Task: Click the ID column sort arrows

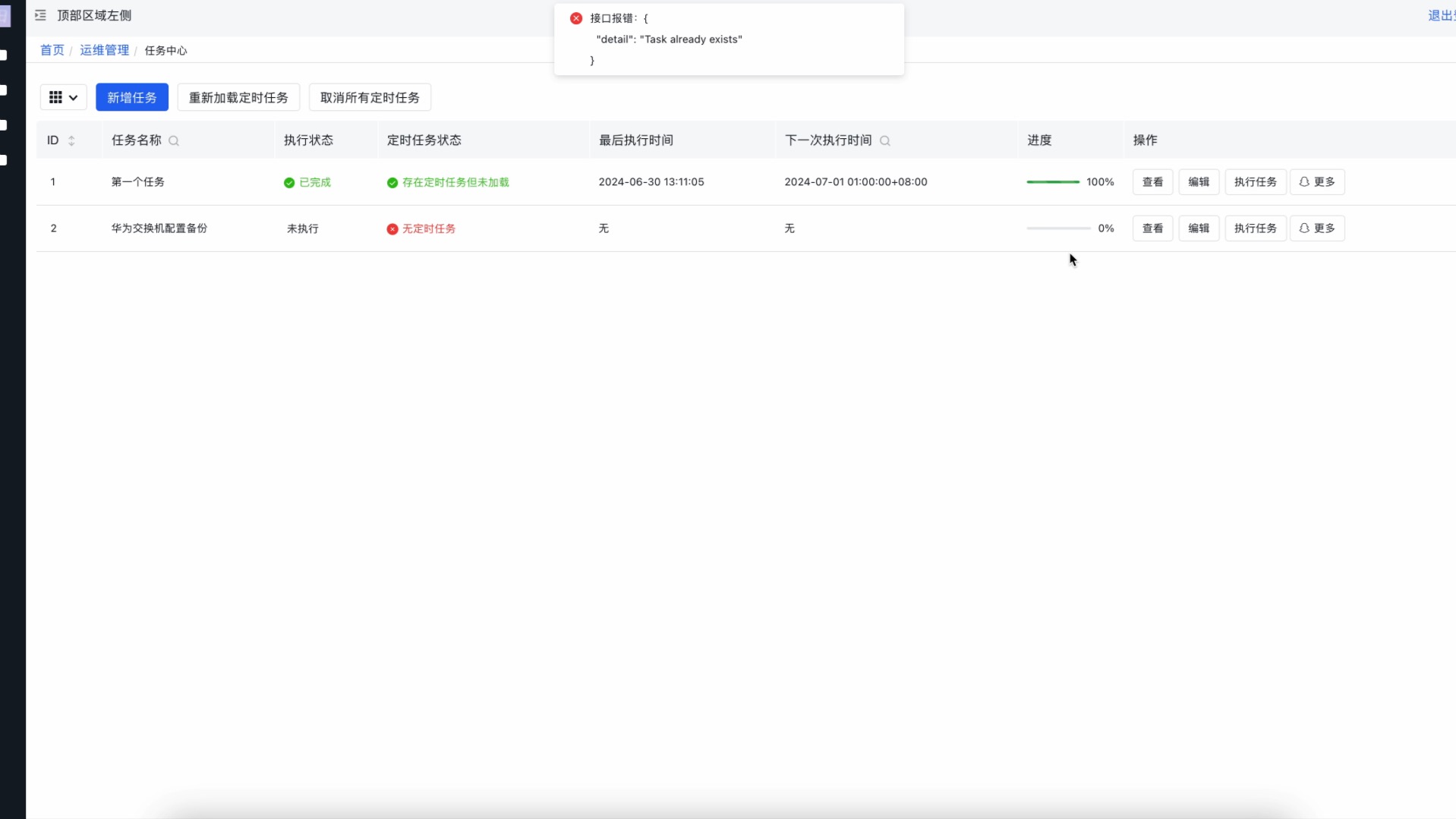Action: point(71,140)
